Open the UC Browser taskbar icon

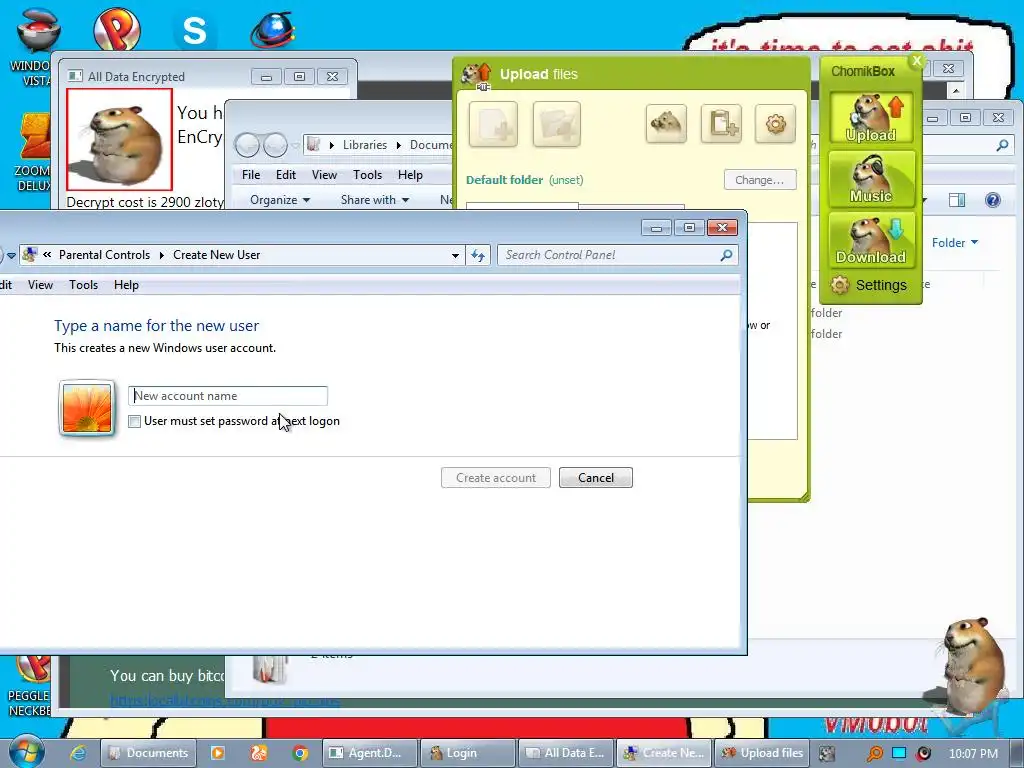[x=259, y=753]
